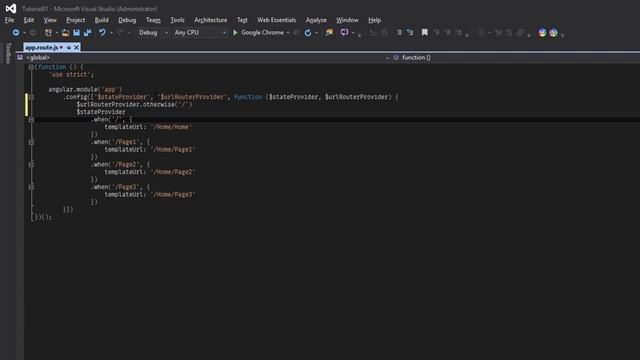The height and width of the screenshot is (360, 640).
Task: Click the Browser Refresh icon
Action: pyautogui.click(x=308, y=33)
